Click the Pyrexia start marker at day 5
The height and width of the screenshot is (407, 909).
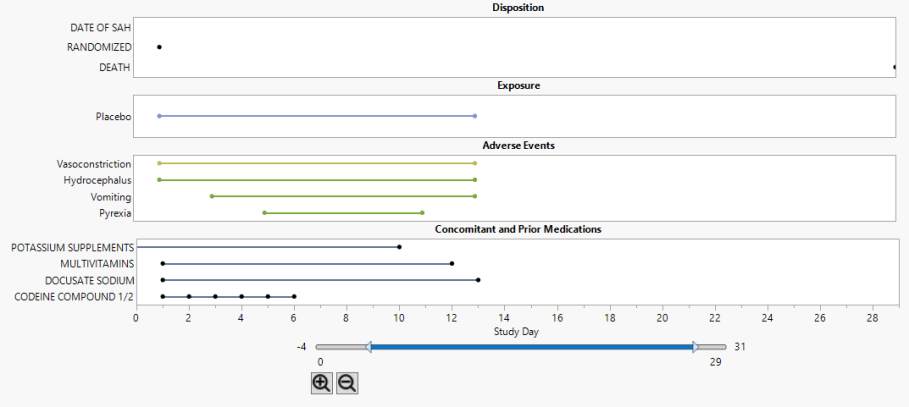pos(264,213)
